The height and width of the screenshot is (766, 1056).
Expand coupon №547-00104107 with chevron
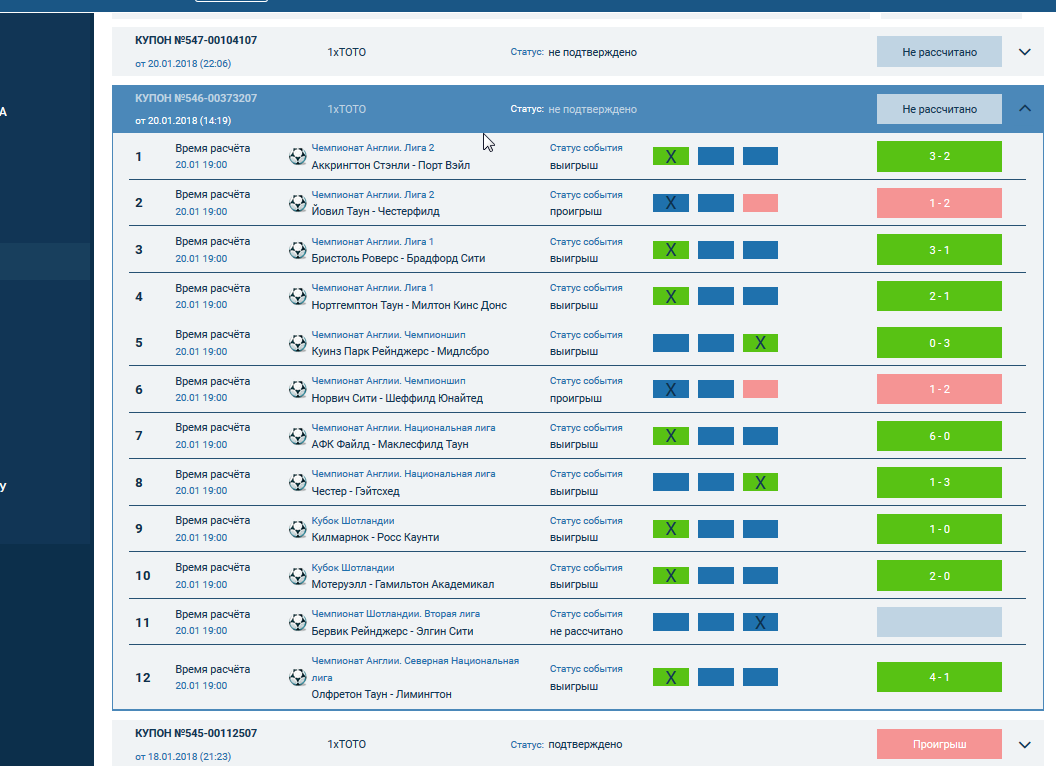coord(1024,52)
